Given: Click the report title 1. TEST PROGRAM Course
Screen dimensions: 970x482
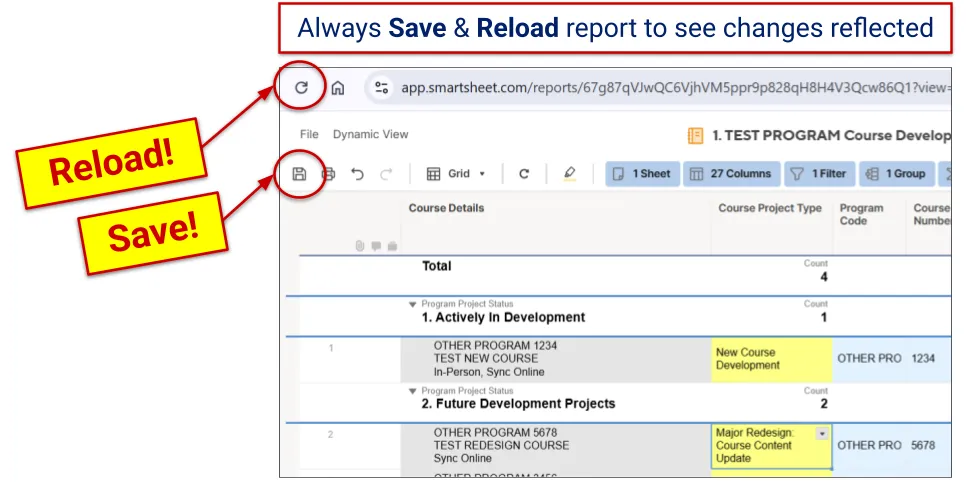Looking at the screenshot, I should pyautogui.click(x=831, y=136).
